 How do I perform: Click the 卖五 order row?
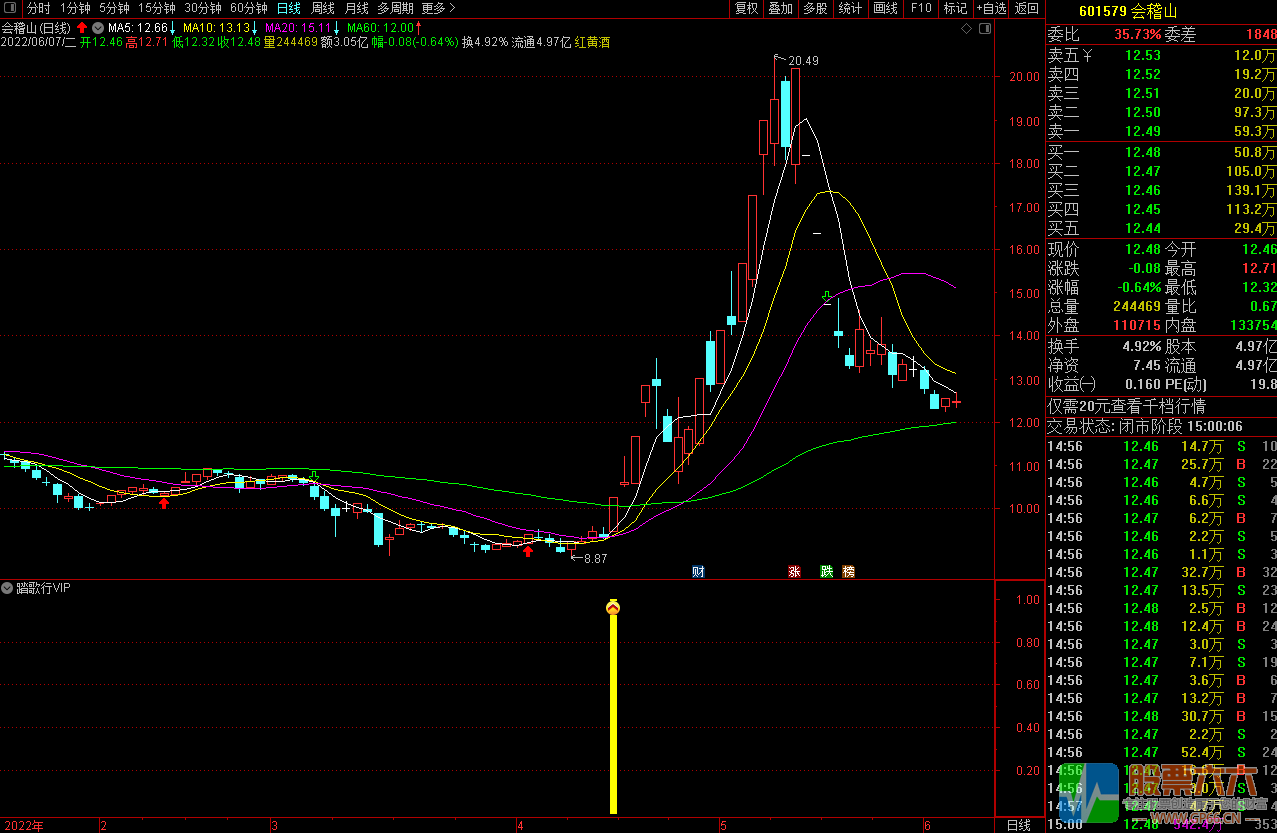[x=1161, y=55]
